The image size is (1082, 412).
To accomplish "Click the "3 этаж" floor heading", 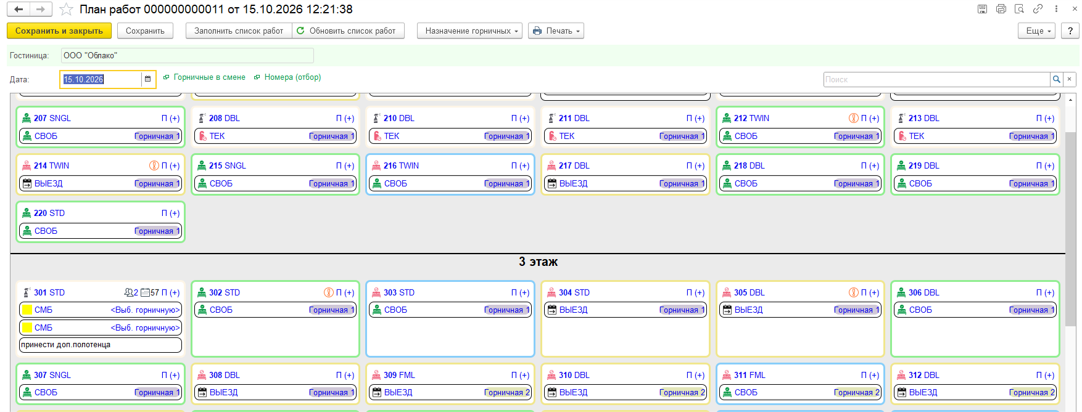I will [x=538, y=262].
